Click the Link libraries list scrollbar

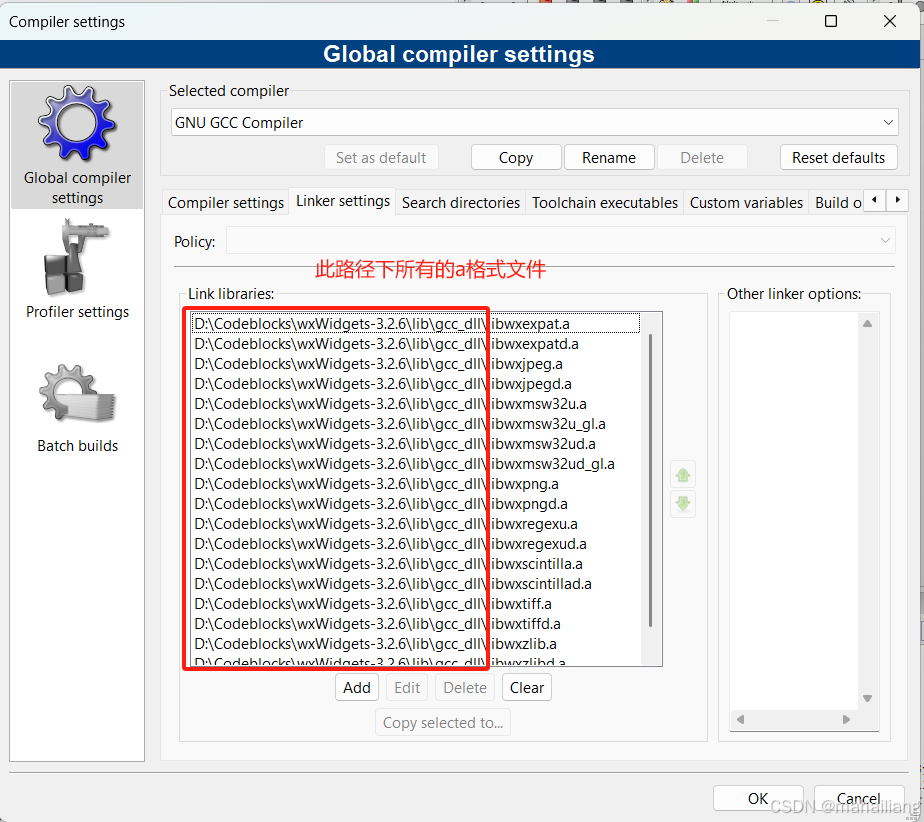click(x=651, y=480)
